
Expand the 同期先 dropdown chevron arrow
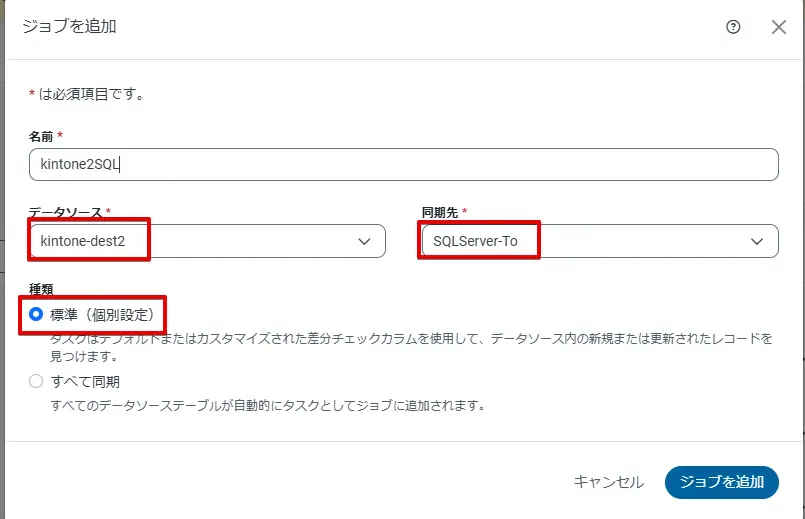758,241
